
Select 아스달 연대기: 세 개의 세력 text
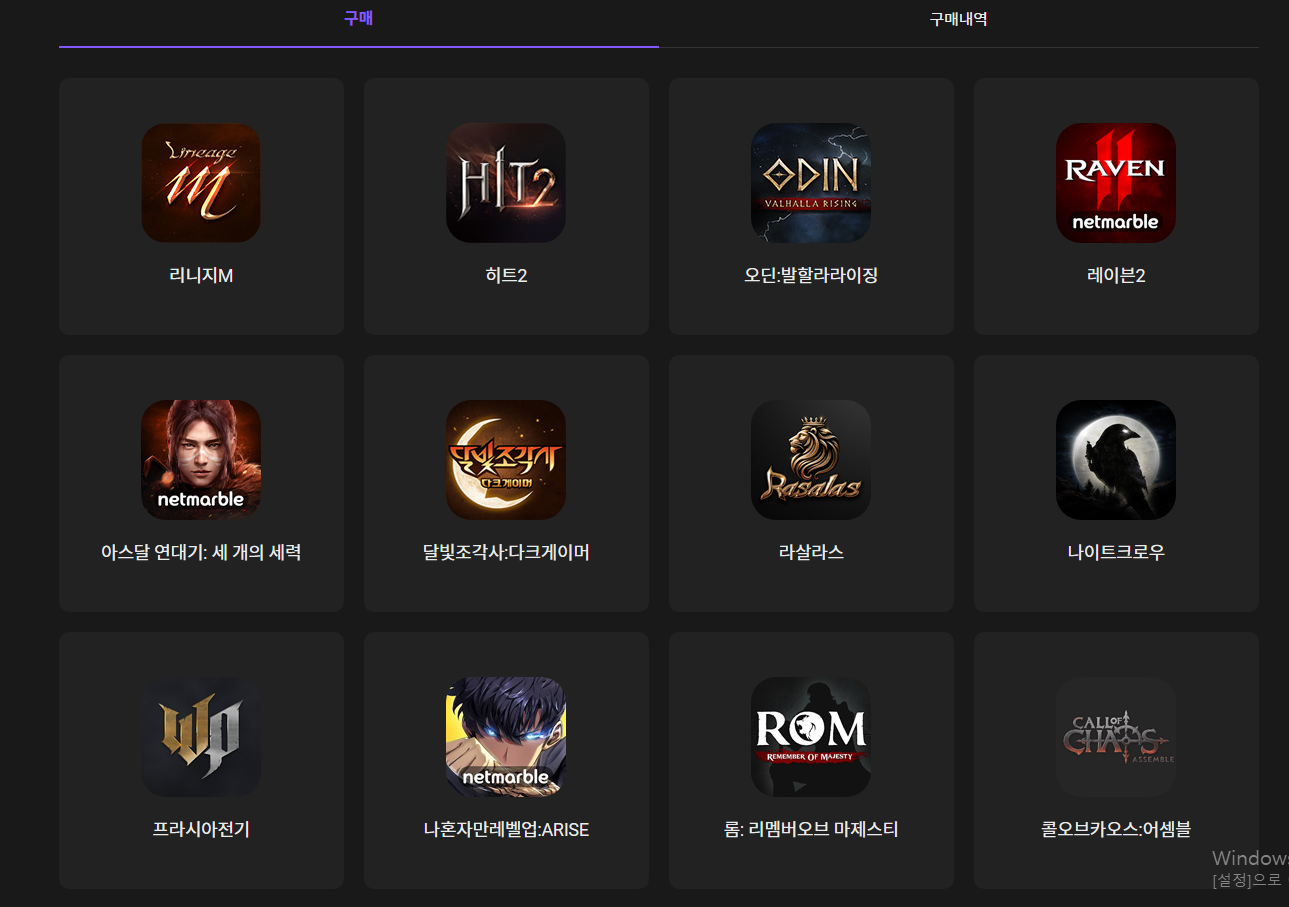[201, 553]
